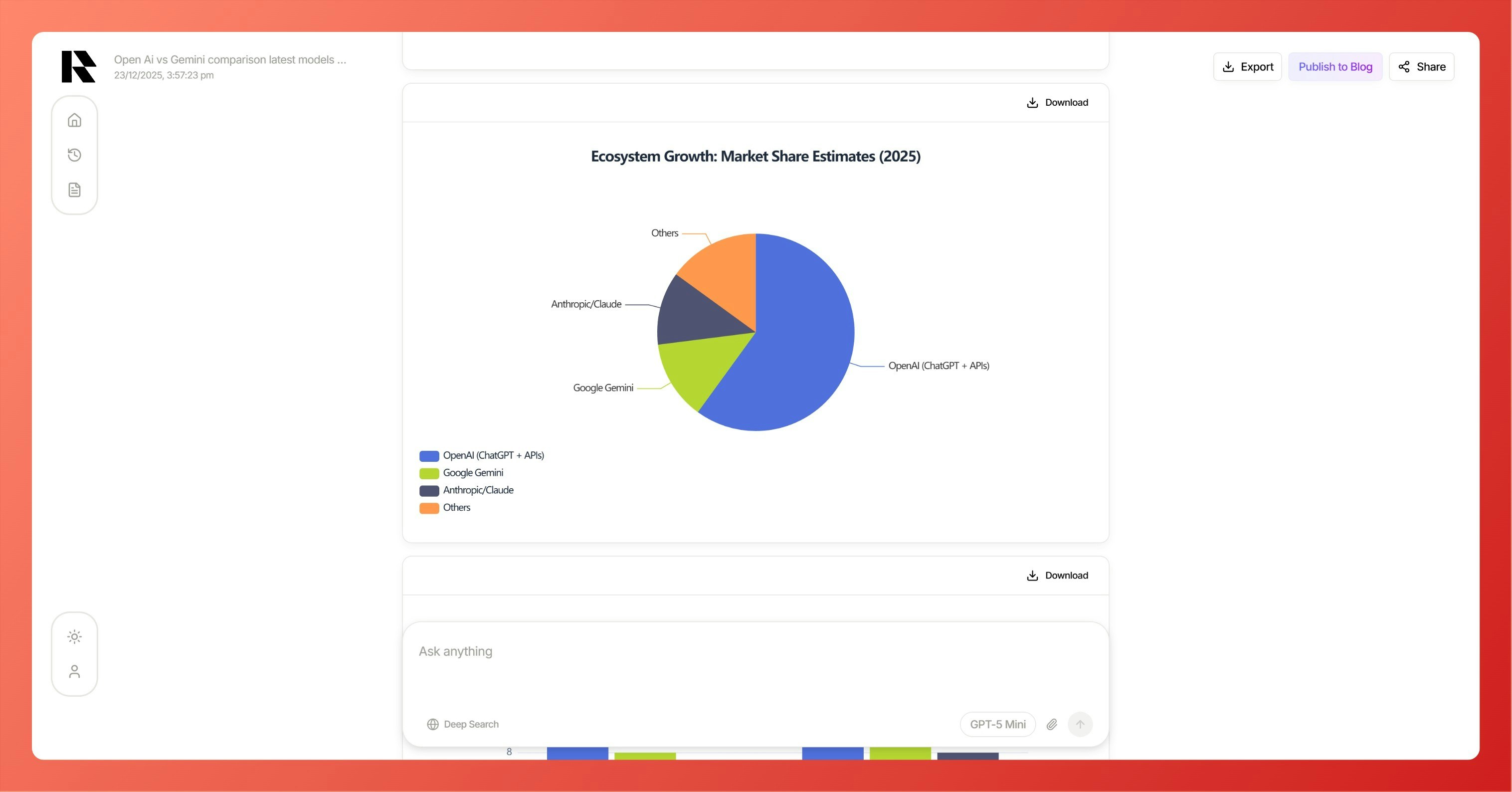Click the paperclip attach file icon
This screenshot has width=1512, height=792.
(x=1052, y=724)
